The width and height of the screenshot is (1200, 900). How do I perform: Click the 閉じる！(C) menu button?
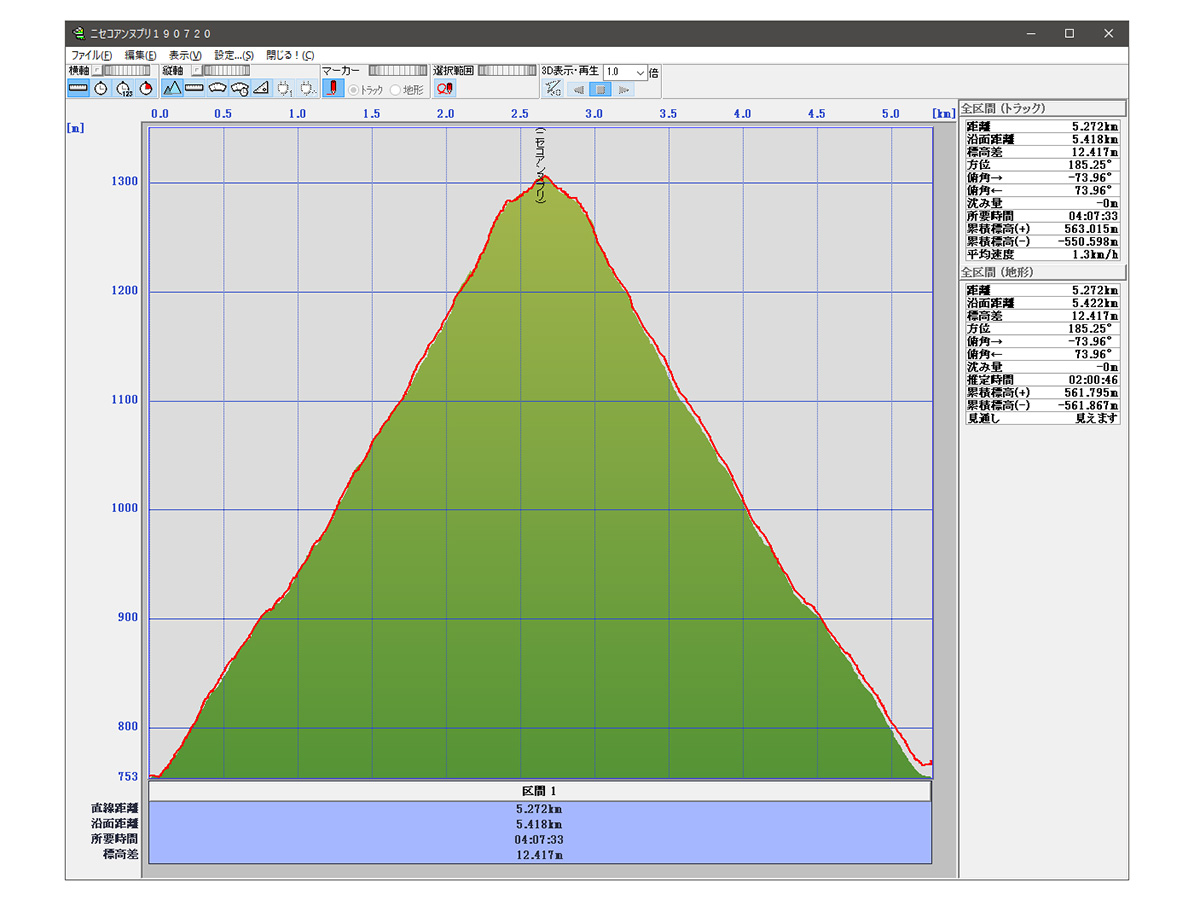pos(289,55)
